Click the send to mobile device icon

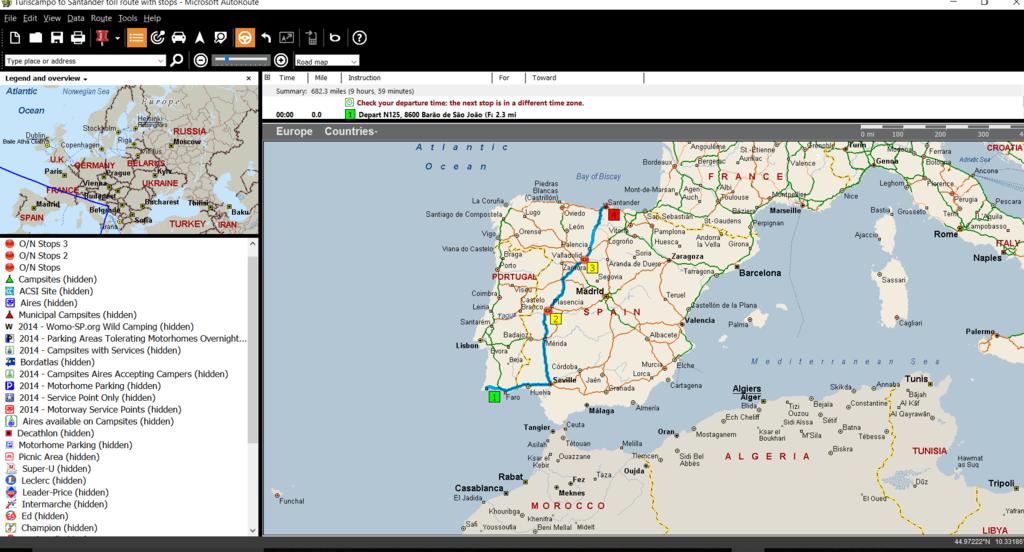[312, 38]
